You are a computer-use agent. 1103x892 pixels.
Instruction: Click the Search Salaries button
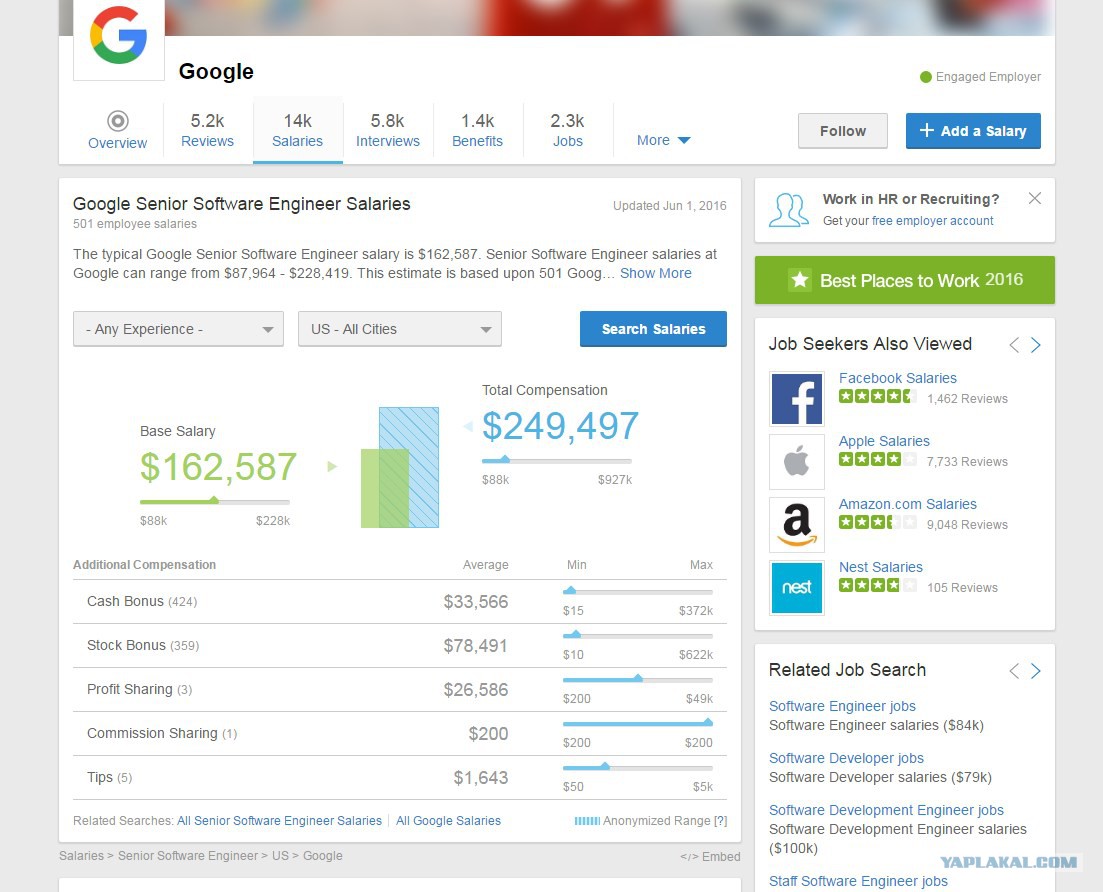click(x=653, y=329)
